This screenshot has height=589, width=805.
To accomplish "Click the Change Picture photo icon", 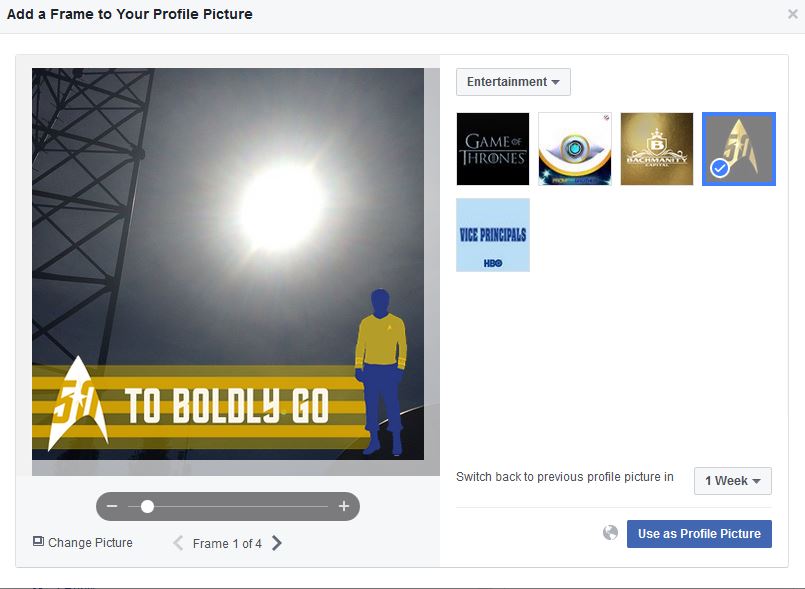I will click(38, 541).
